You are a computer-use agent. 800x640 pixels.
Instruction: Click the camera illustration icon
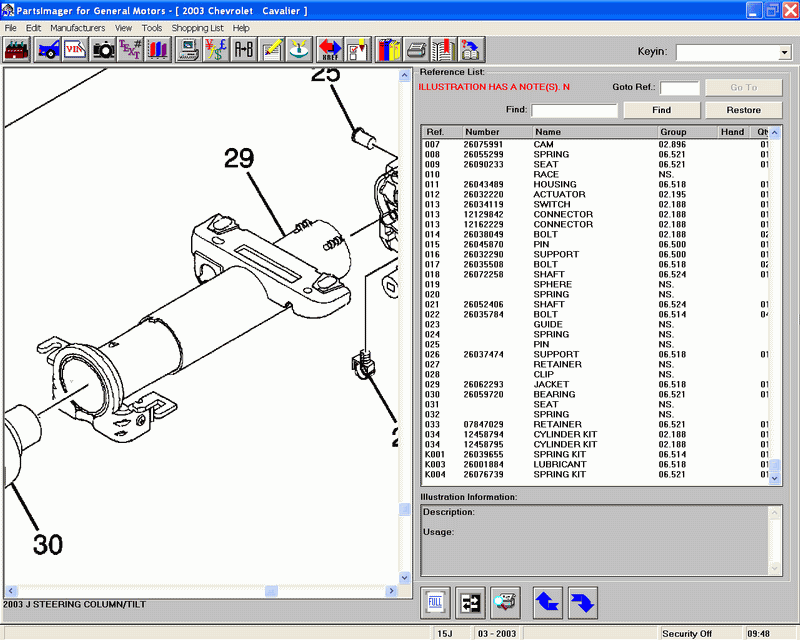click(103, 50)
